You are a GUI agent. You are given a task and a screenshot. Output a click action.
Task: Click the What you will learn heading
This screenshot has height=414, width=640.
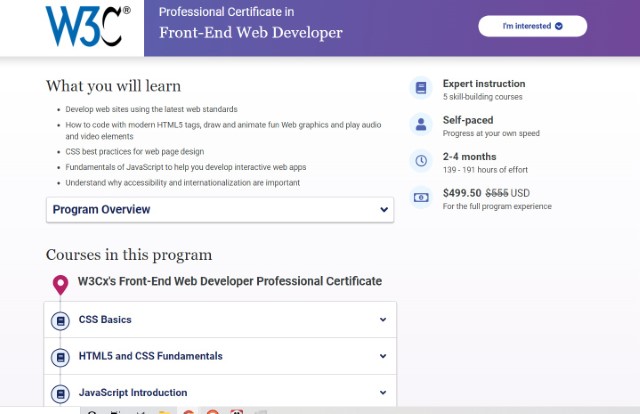click(x=113, y=86)
